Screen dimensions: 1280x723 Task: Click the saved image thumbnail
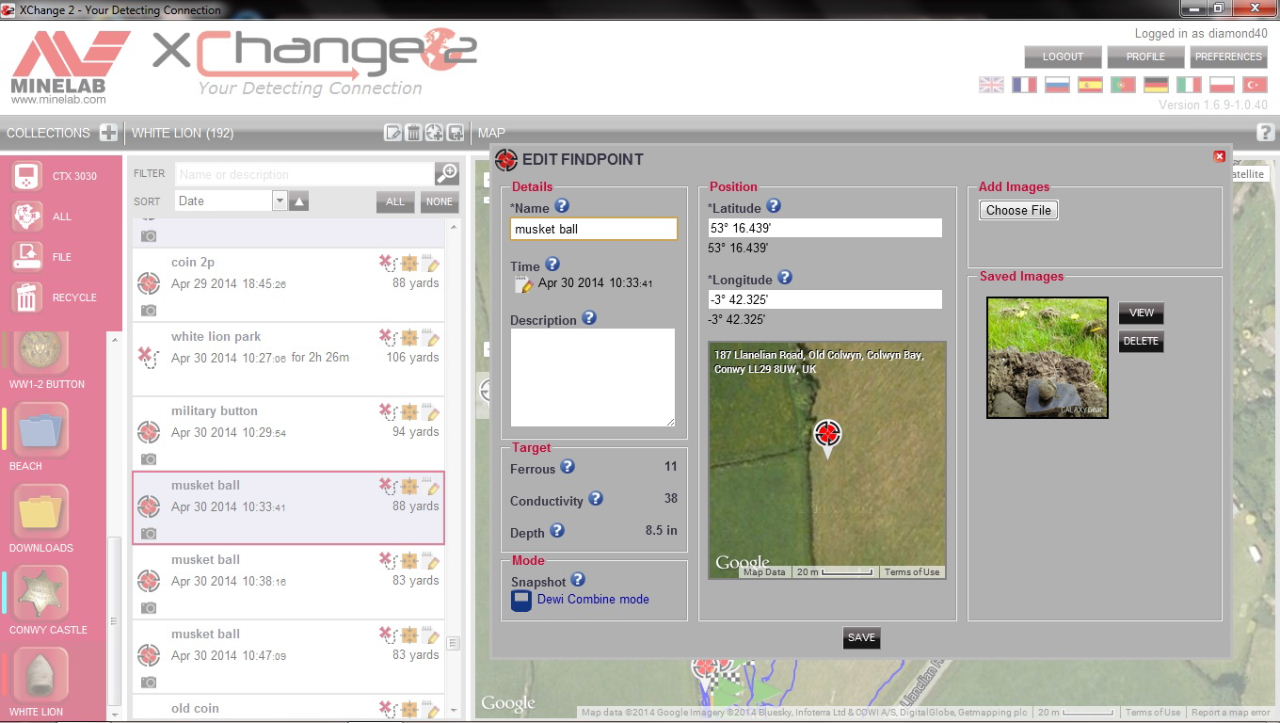click(x=1047, y=357)
